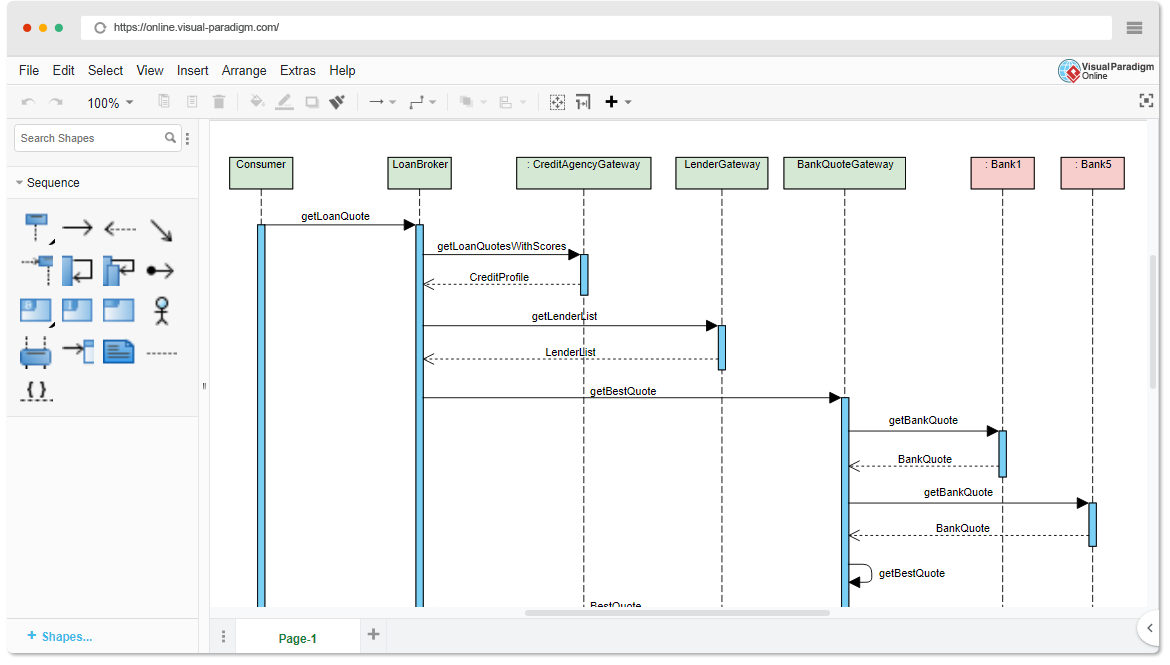
Task: Select the Return Message dashed arrow tool
Action: coord(119,228)
